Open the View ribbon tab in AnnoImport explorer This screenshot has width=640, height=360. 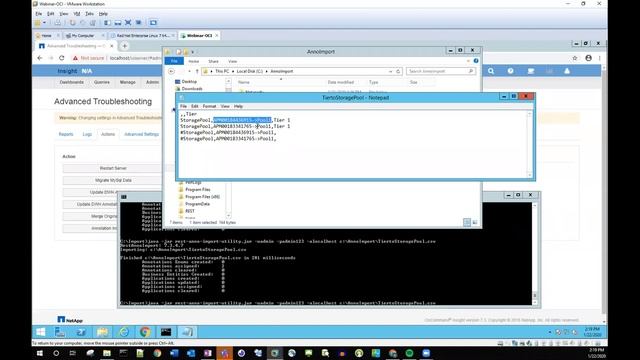click(232, 61)
